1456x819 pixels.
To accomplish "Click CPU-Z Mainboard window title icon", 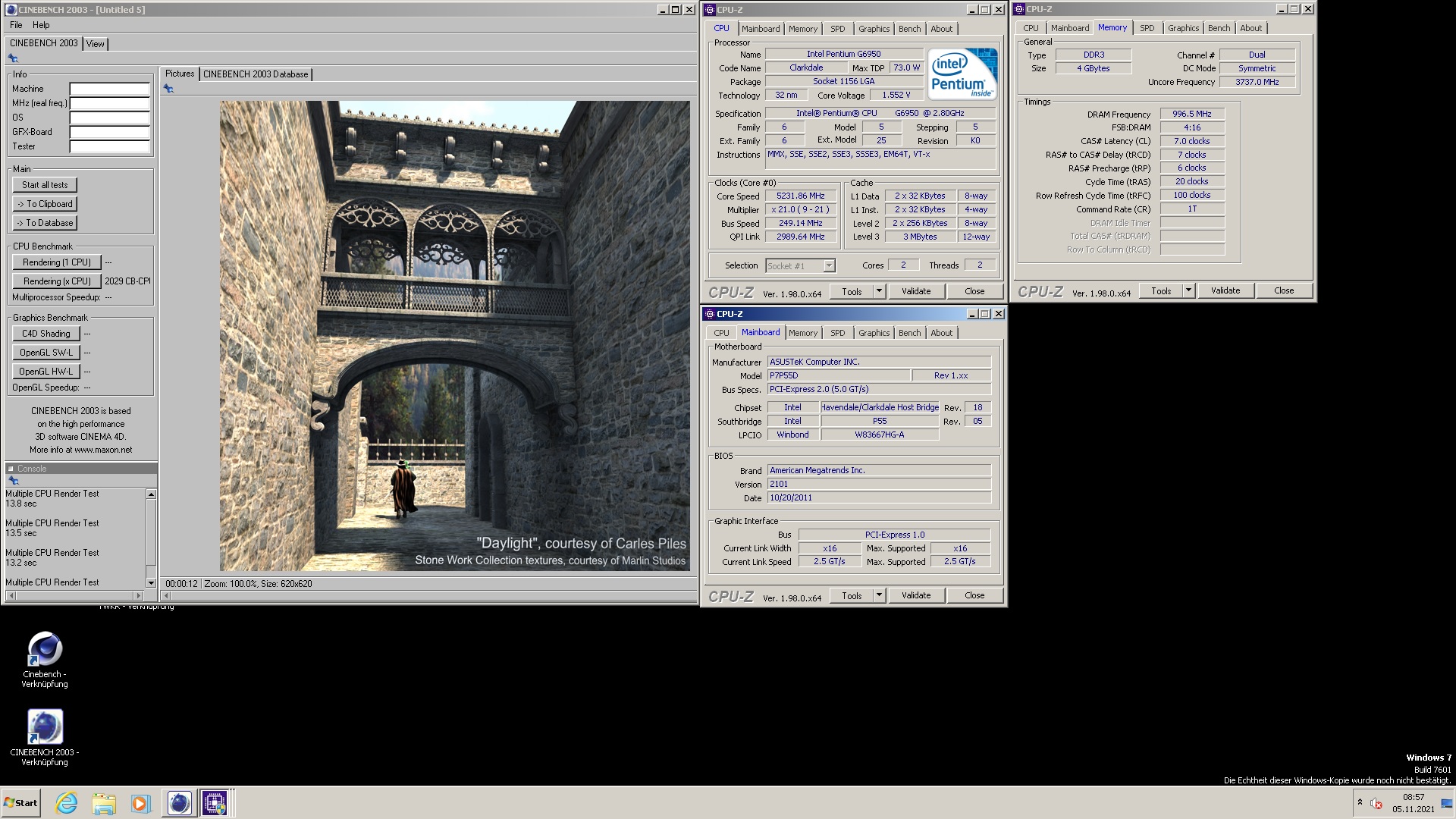I will [x=710, y=314].
